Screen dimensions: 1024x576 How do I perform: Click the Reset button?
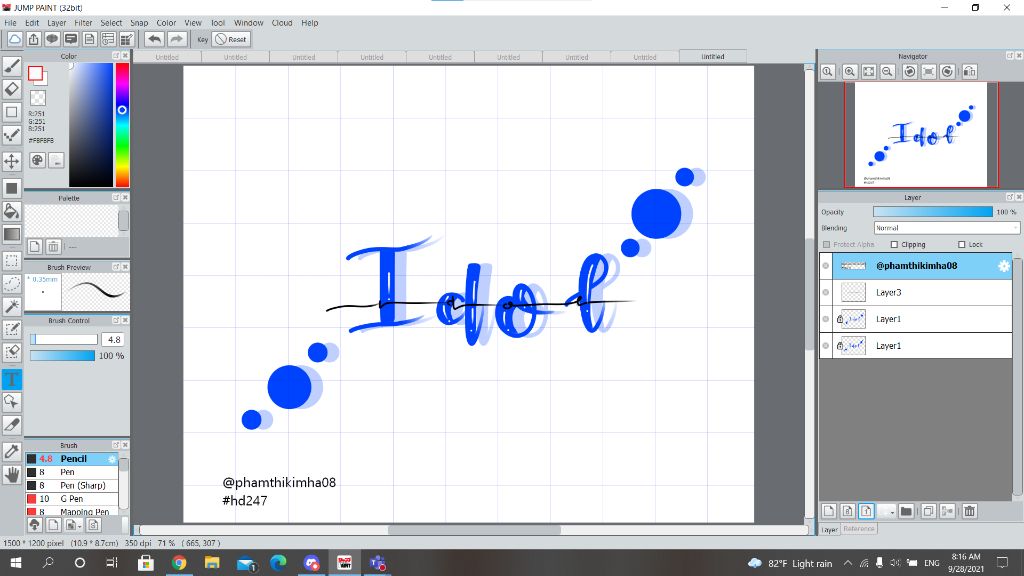[x=231, y=39]
